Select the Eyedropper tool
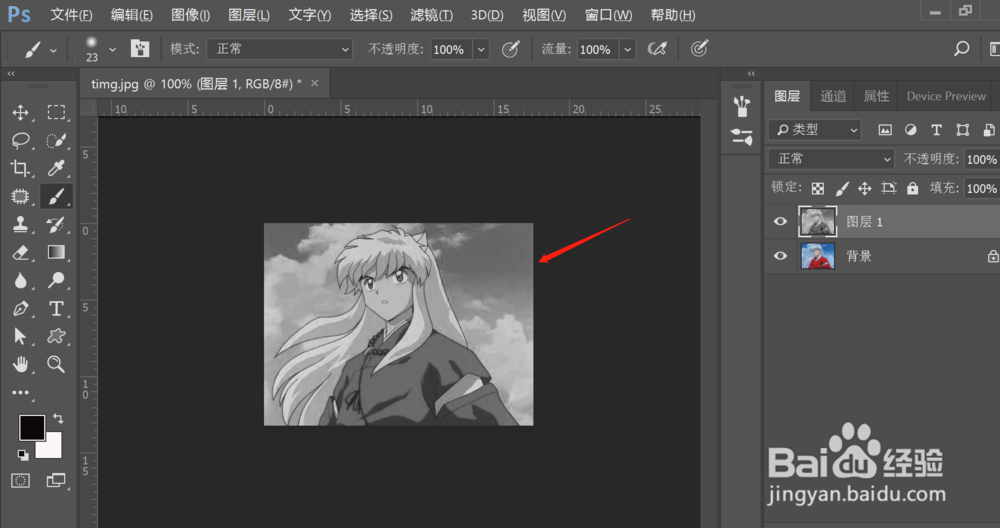Viewport: 1000px width, 528px height. click(x=56, y=168)
